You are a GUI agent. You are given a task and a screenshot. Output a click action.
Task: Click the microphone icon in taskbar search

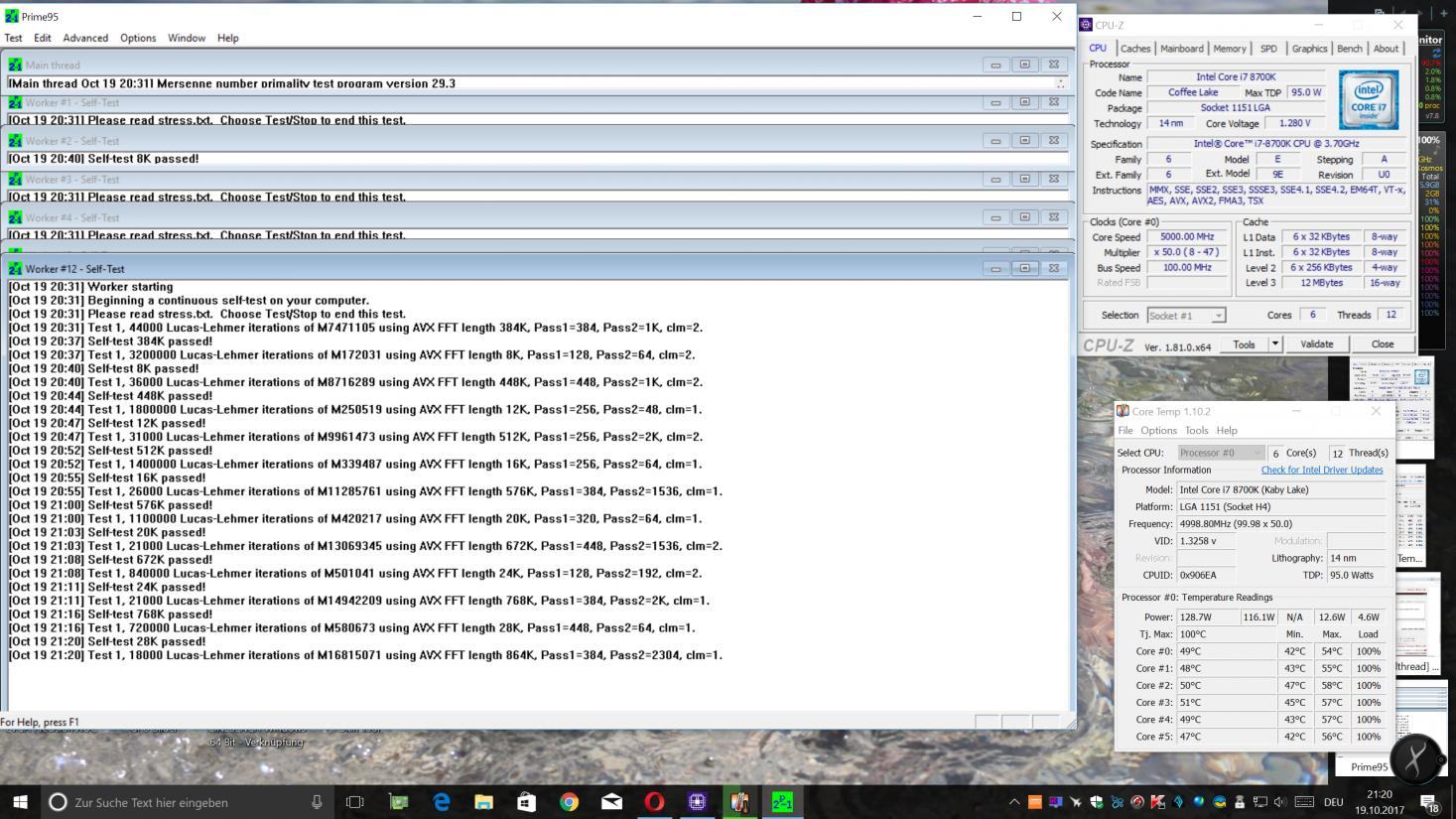pyautogui.click(x=317, y=802)
